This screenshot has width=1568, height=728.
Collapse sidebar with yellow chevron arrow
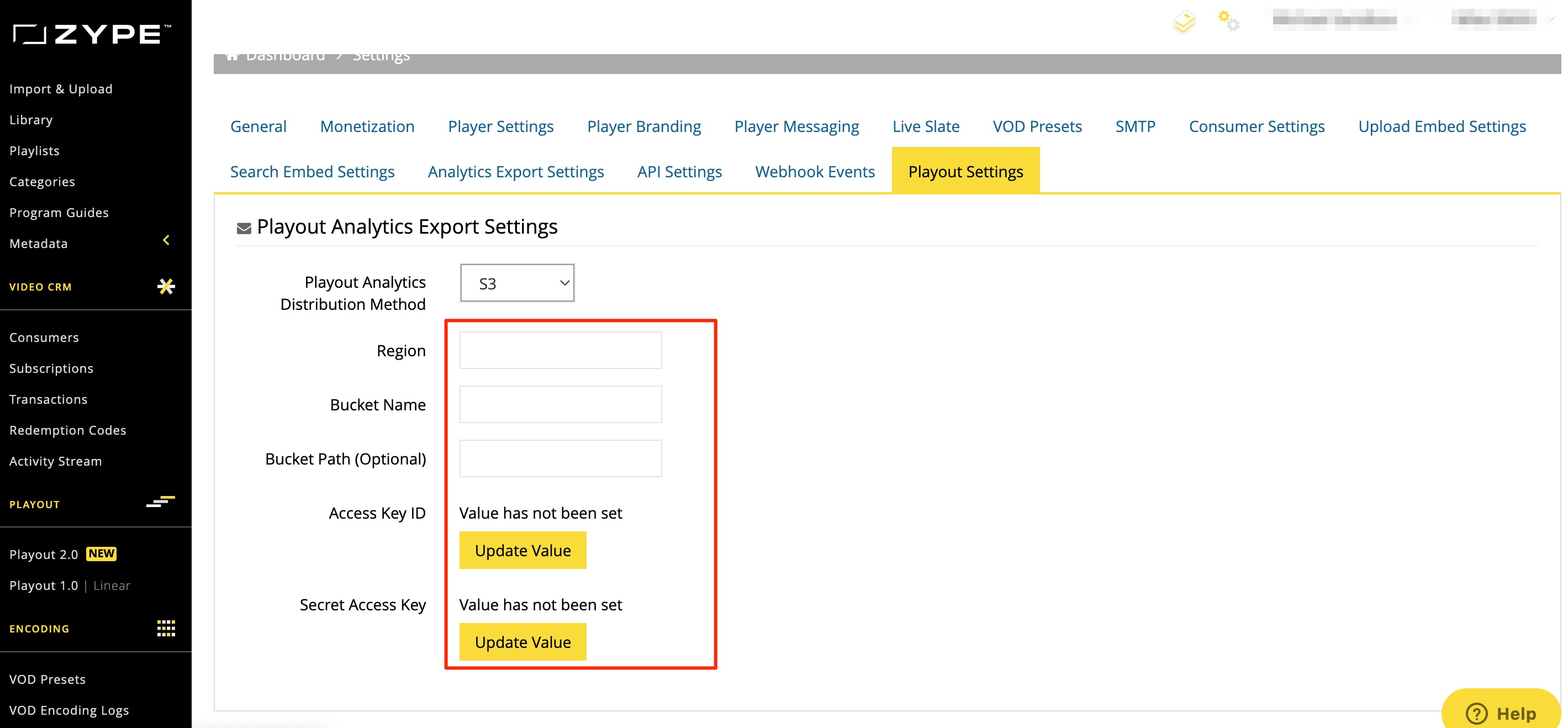[x=166, y=240]
